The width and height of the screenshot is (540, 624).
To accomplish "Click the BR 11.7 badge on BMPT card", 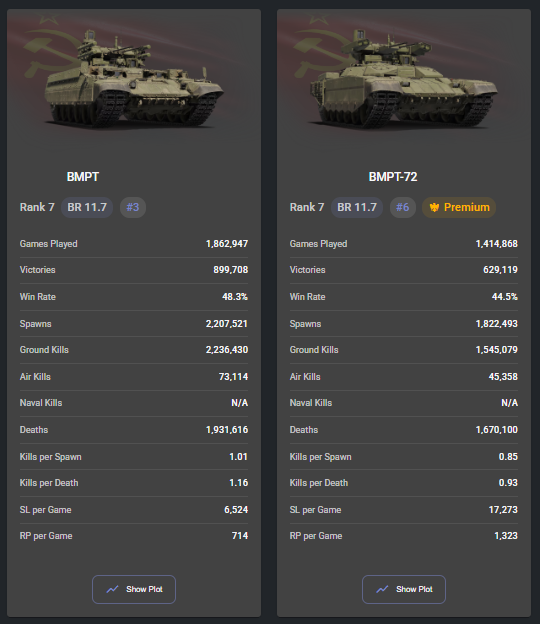I will click(87, 207).
